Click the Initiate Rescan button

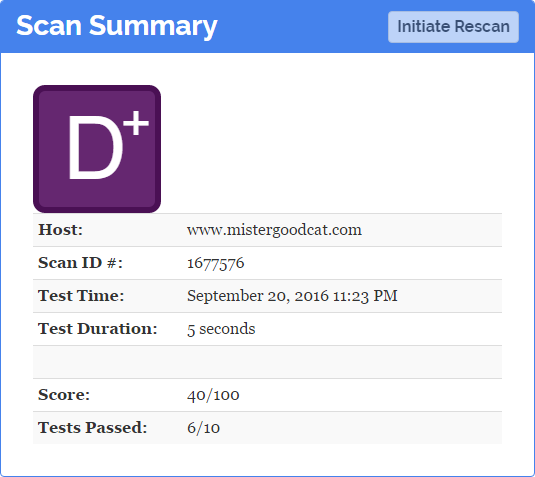tap(453, 27)
